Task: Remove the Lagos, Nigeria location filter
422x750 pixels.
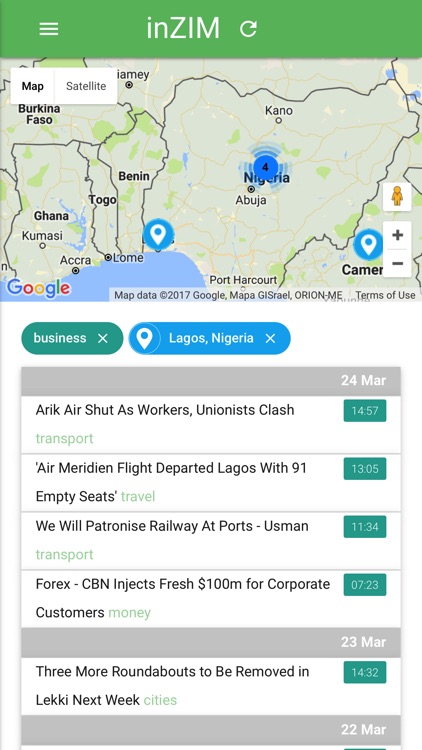Action: point(270,339)
